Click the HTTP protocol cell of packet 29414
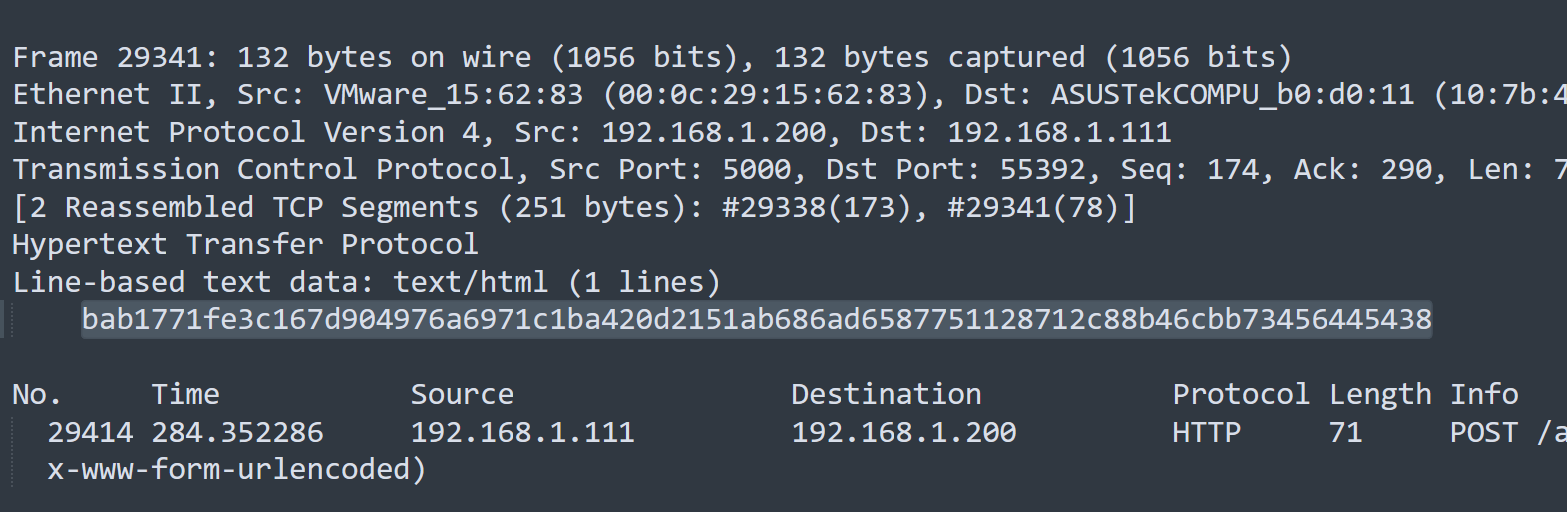Viewport: 1567px width, 512px height. (x=1206, y=432)
